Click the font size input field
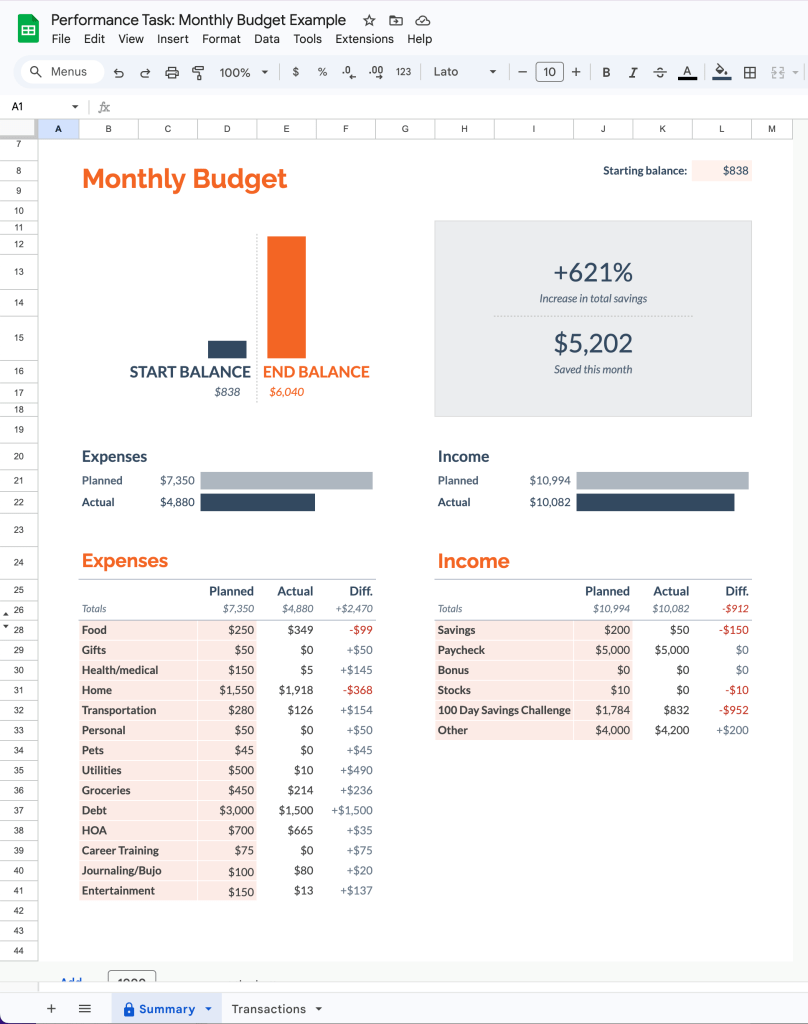 pyautogui.click(x=549, y=72)
